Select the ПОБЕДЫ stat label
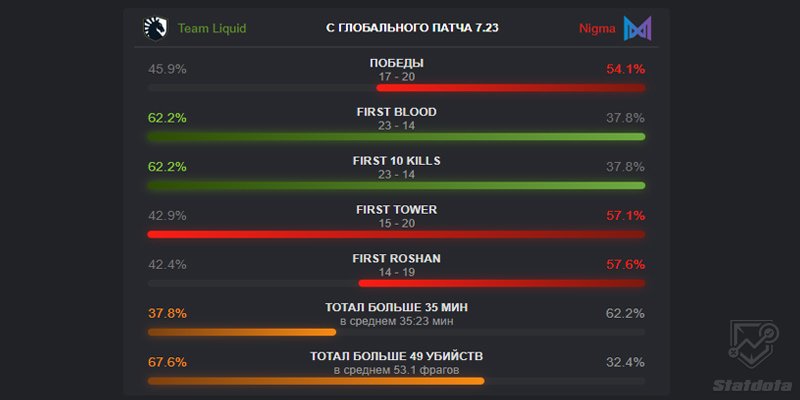The width and height of the screenshot is (800, 400). [396, 63]
